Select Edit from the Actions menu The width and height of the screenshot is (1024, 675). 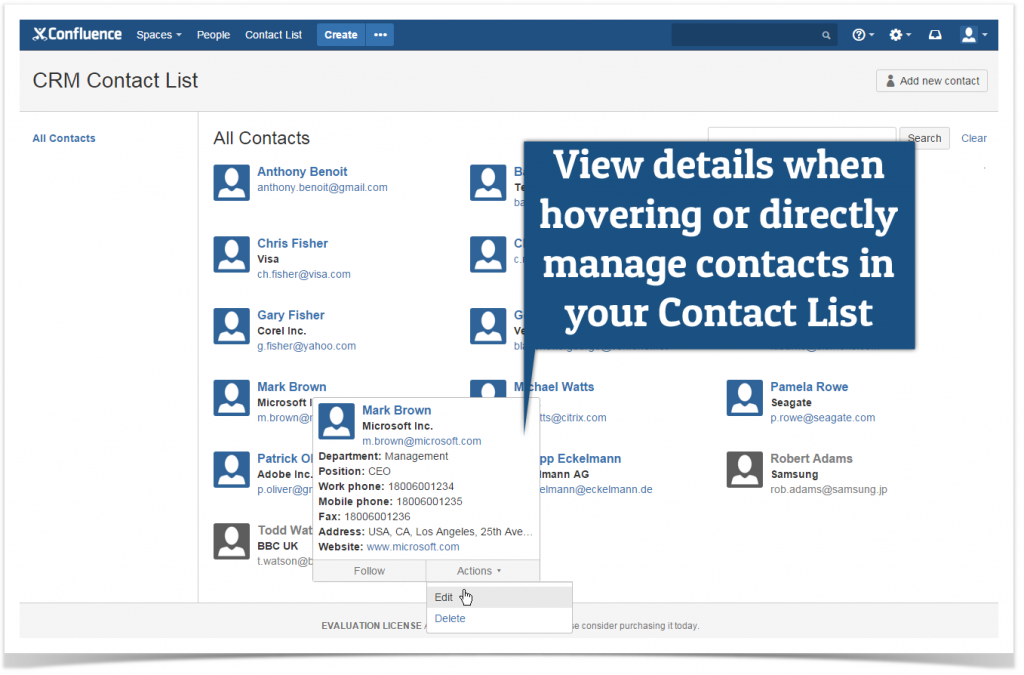(x=443, y=596)
